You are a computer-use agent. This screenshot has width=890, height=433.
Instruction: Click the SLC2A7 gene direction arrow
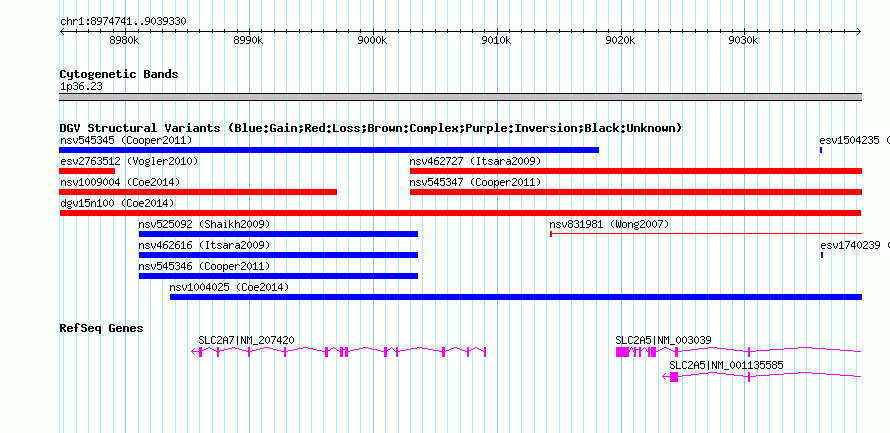tap(195, 352)
